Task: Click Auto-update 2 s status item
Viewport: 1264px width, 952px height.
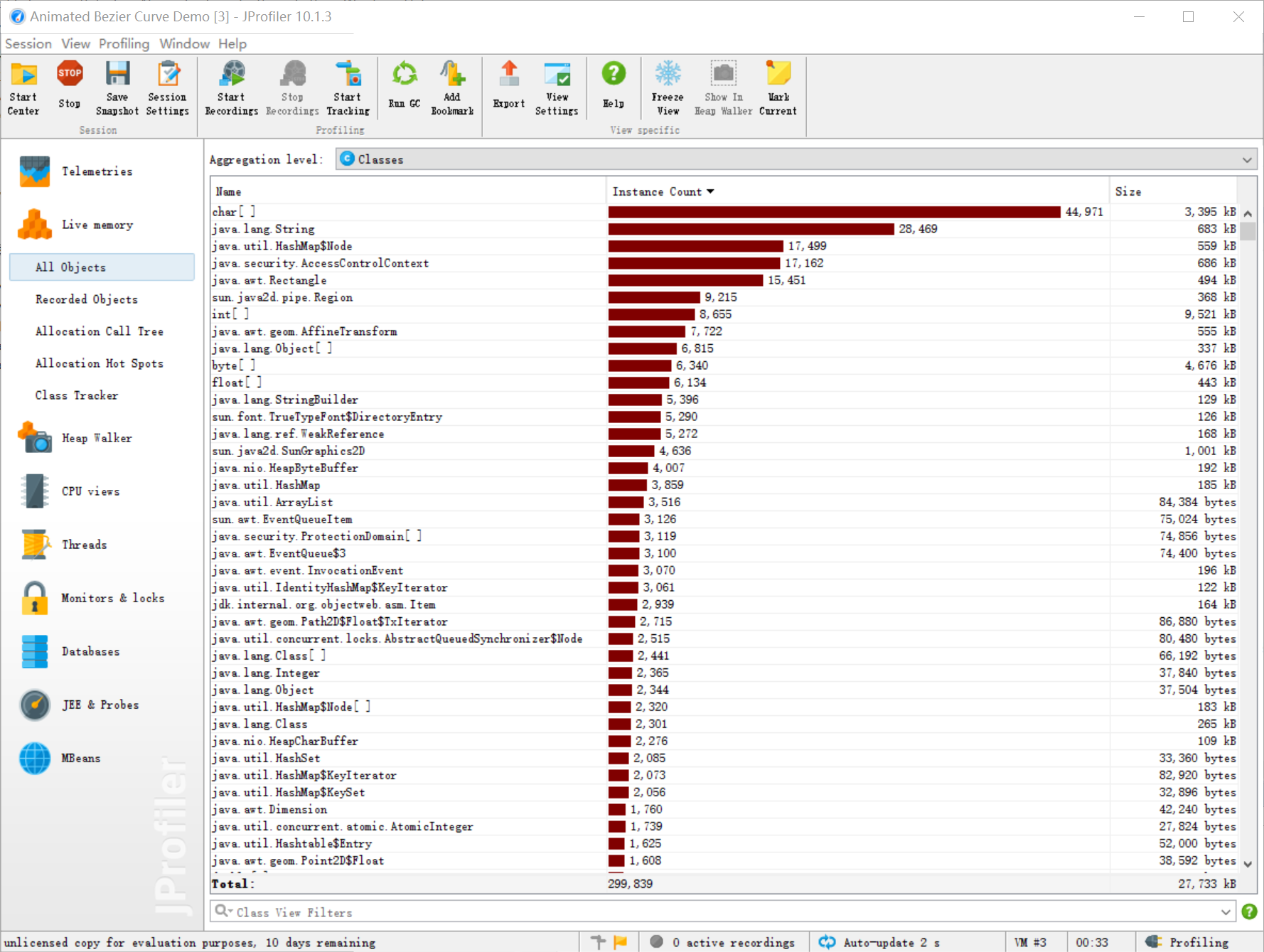Action: coord(882,942)
